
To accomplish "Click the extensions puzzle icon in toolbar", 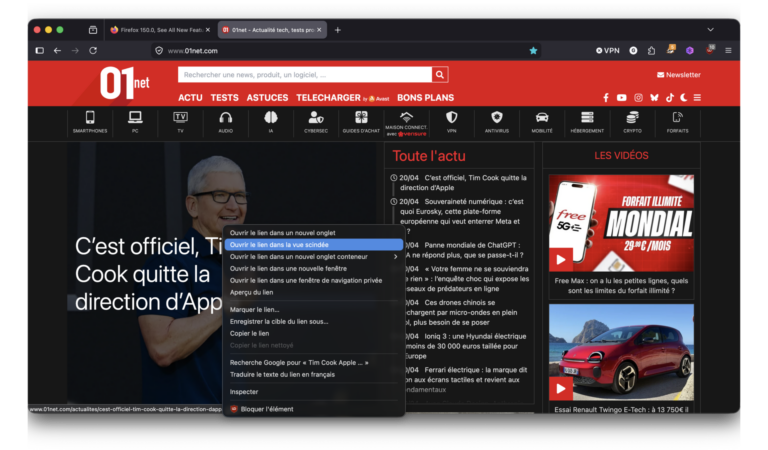I will tap(651, 50).
